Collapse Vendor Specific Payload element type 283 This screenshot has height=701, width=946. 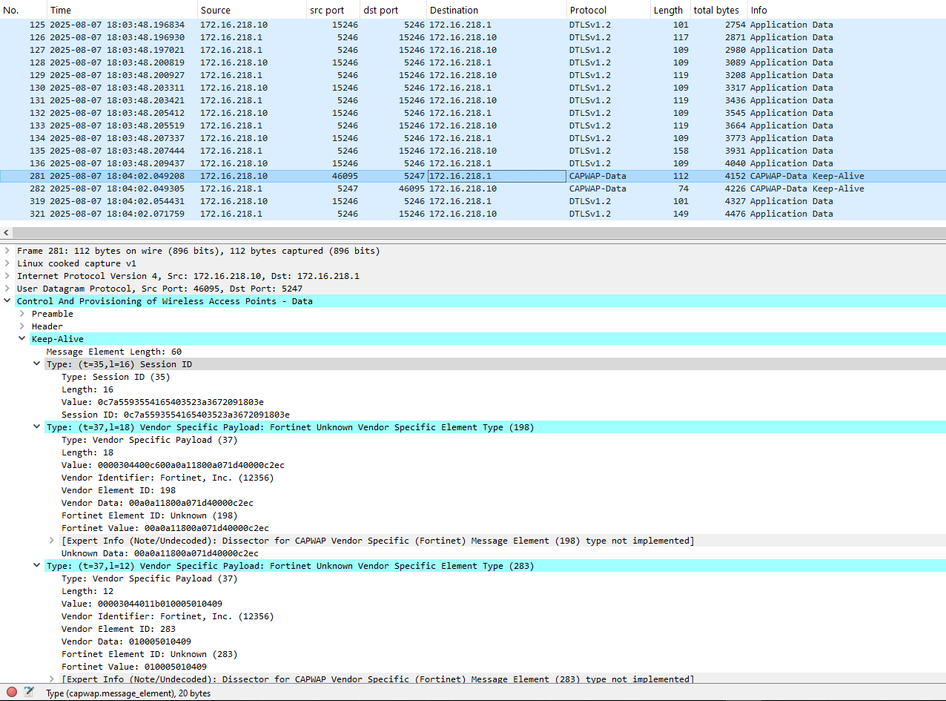point(37,565)
